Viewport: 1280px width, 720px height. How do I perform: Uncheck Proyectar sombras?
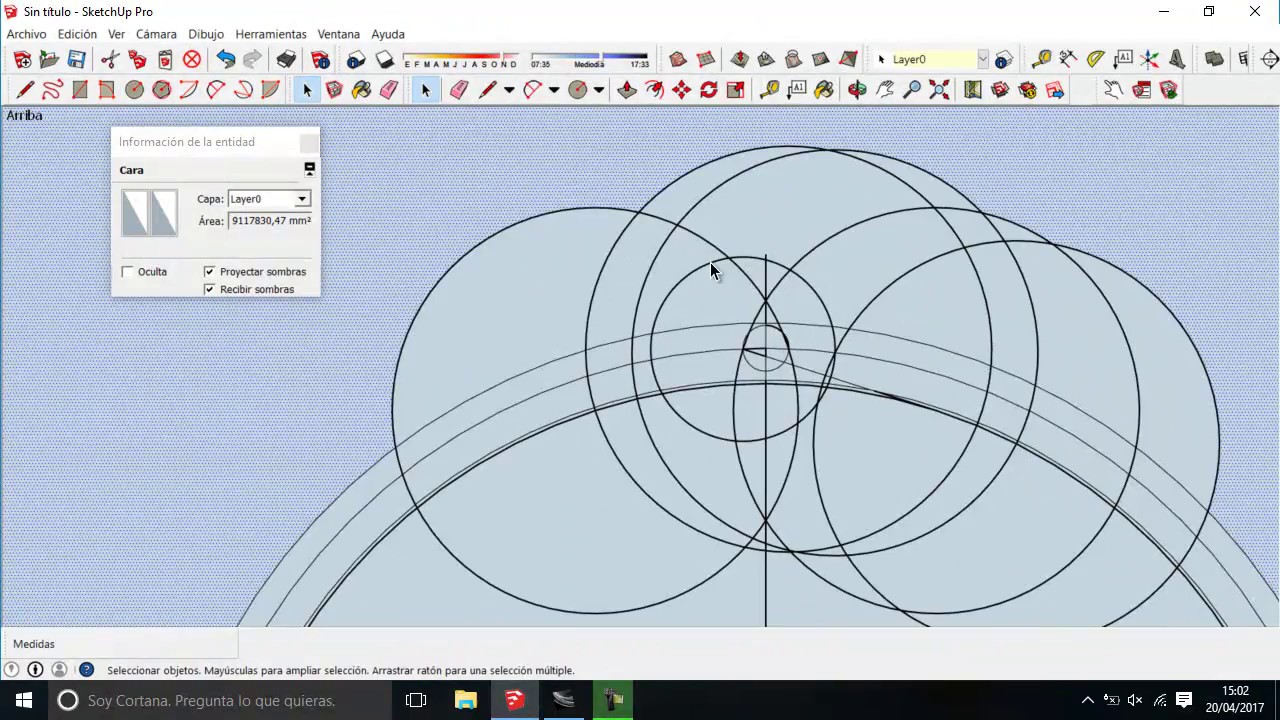pyautogui.click(x=209, y=272)
